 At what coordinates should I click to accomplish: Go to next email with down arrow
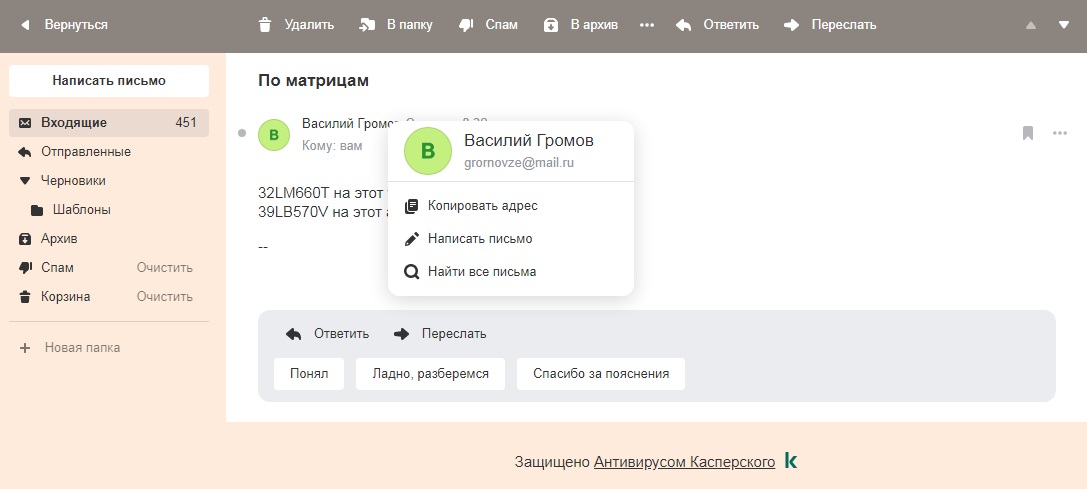(x=1064, y=25)
